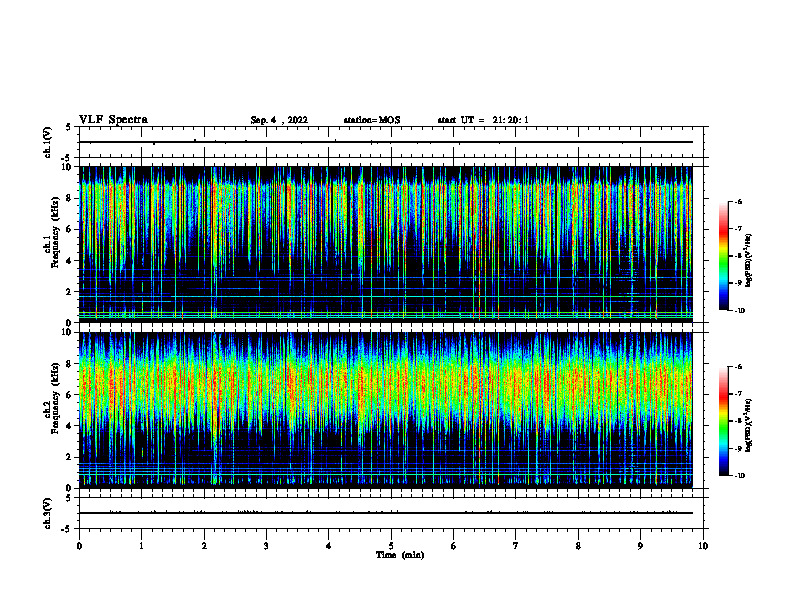Click the ch.2 color bar "-7" tick
792x612 pixels.
pyautogui.click(x=737, y=394)
